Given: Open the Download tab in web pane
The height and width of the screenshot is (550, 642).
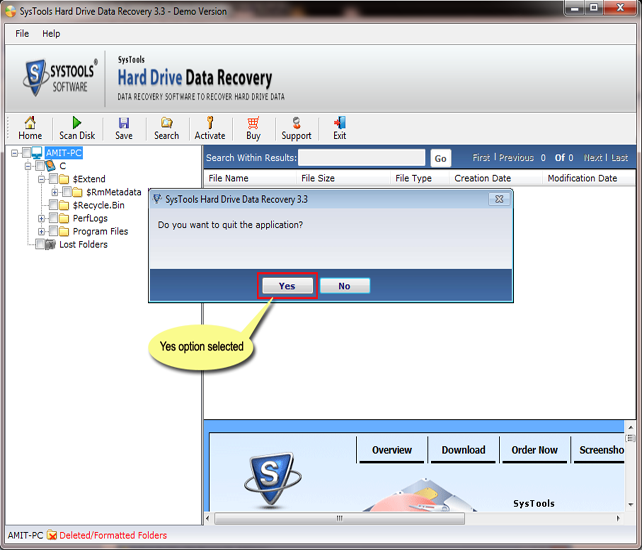Looking at the screenshot, I should (463, 450).
